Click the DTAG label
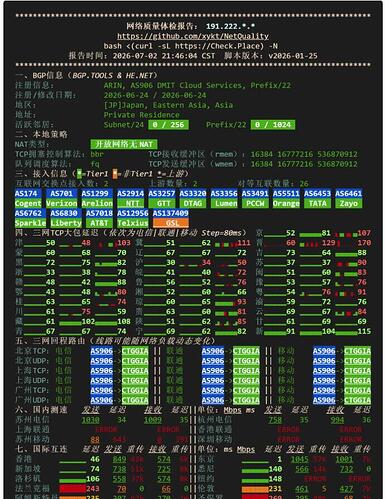This screenshot has width=385, height=499. click(x=193, y=203)
